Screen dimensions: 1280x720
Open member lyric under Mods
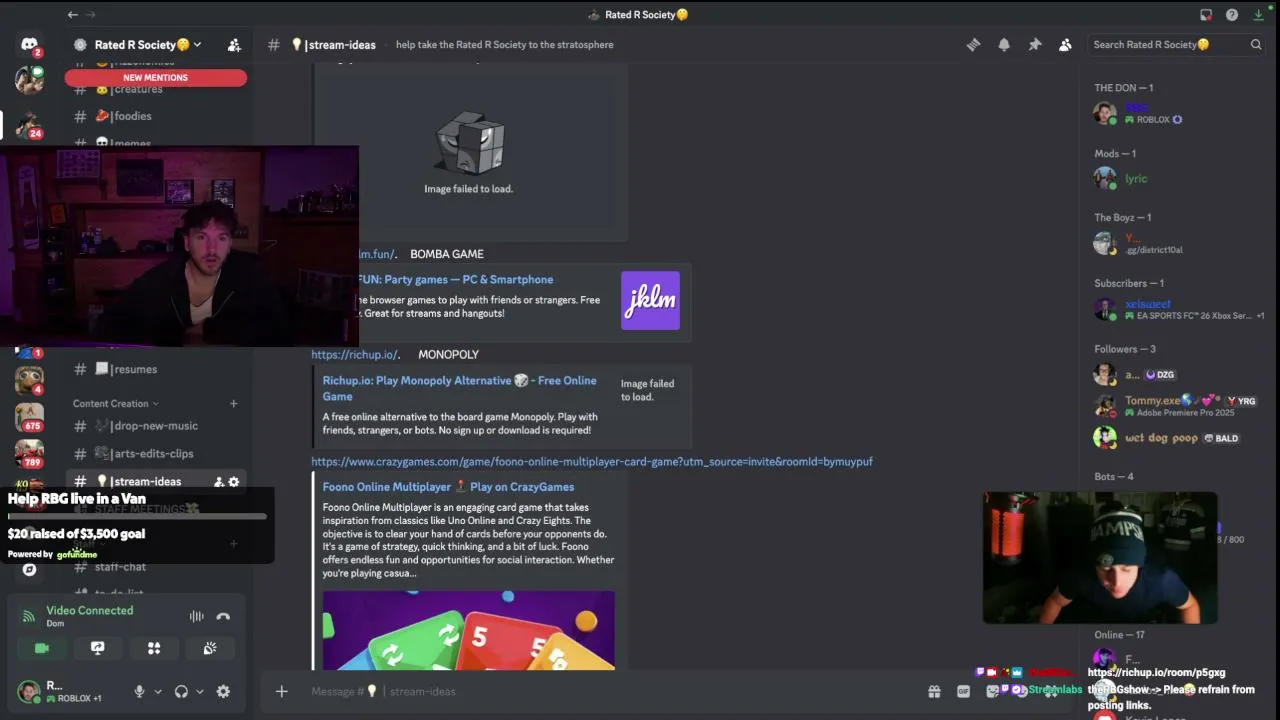(1136, 179)
